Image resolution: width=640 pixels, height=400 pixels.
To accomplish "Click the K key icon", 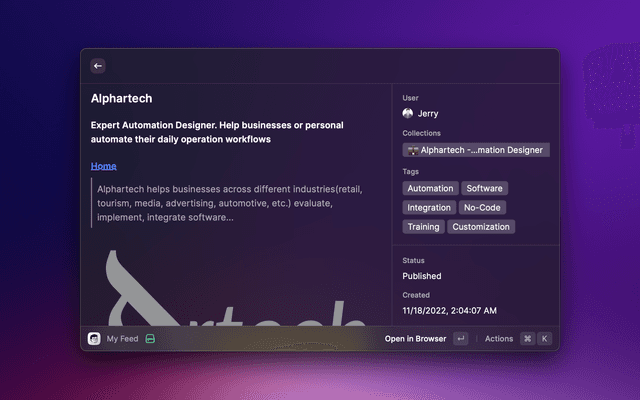I will point(545,339).
